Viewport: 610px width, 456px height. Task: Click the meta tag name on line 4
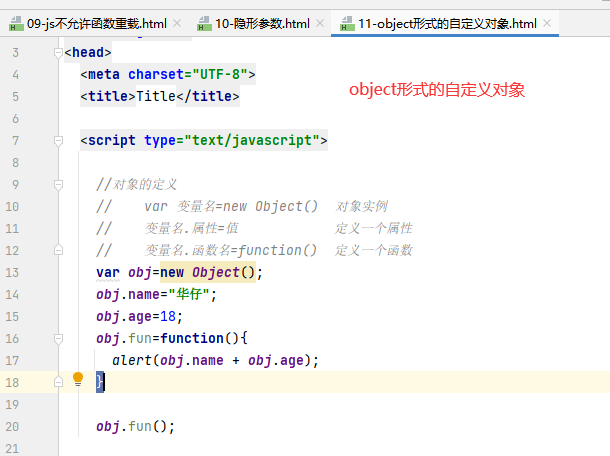(x=103, y=74)
